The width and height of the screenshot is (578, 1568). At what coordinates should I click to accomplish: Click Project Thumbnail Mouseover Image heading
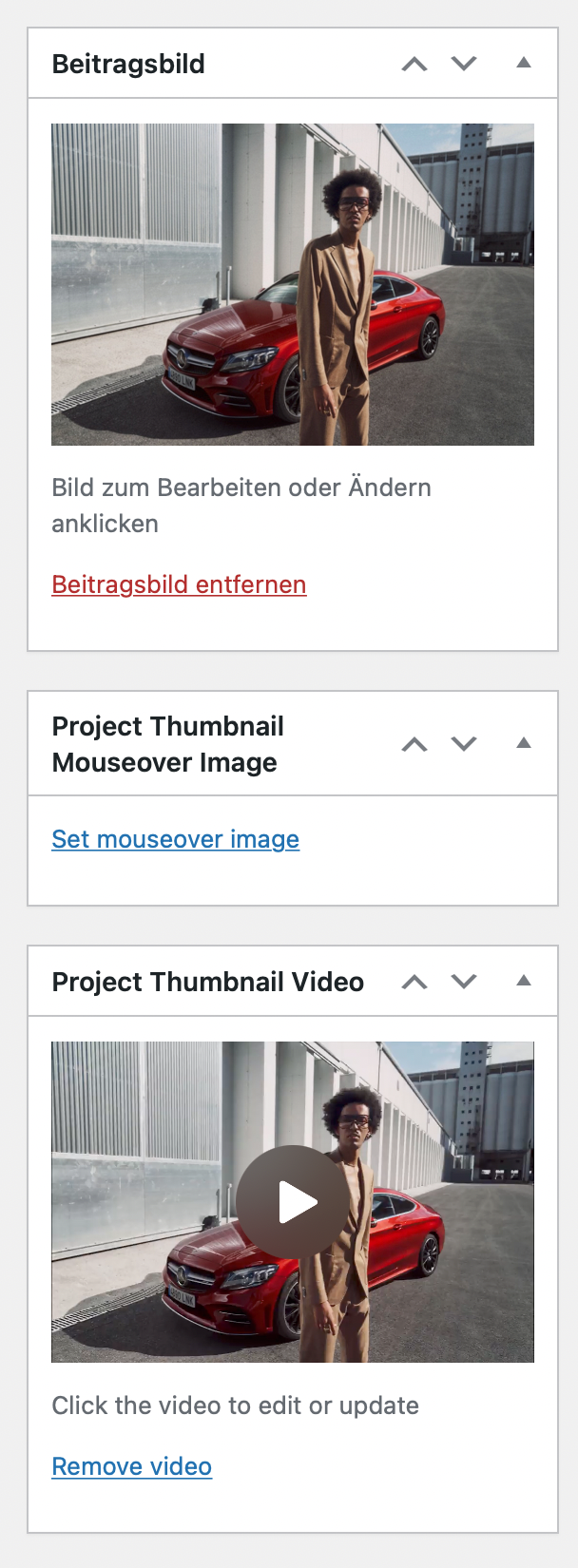click(x=167, y=744)
